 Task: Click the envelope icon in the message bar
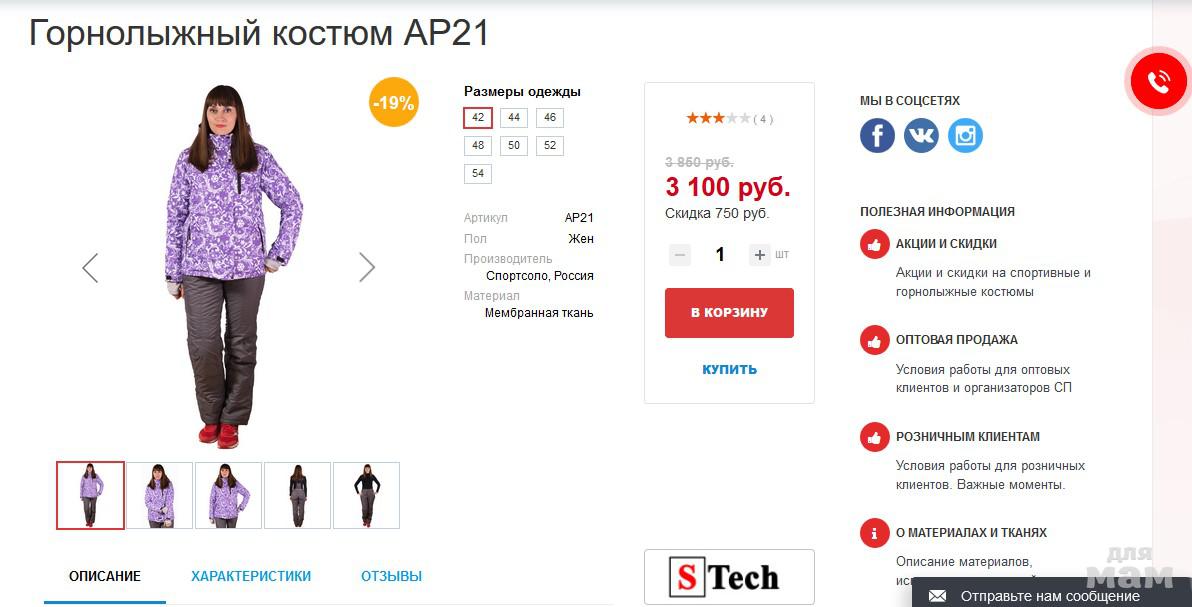tap(937, 596)
